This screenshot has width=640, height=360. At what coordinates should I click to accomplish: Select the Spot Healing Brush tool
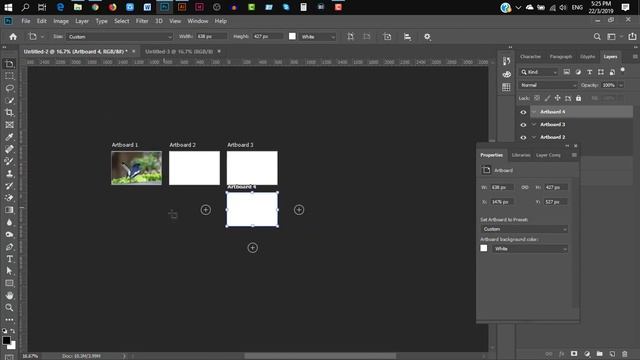tap(9, 149)
